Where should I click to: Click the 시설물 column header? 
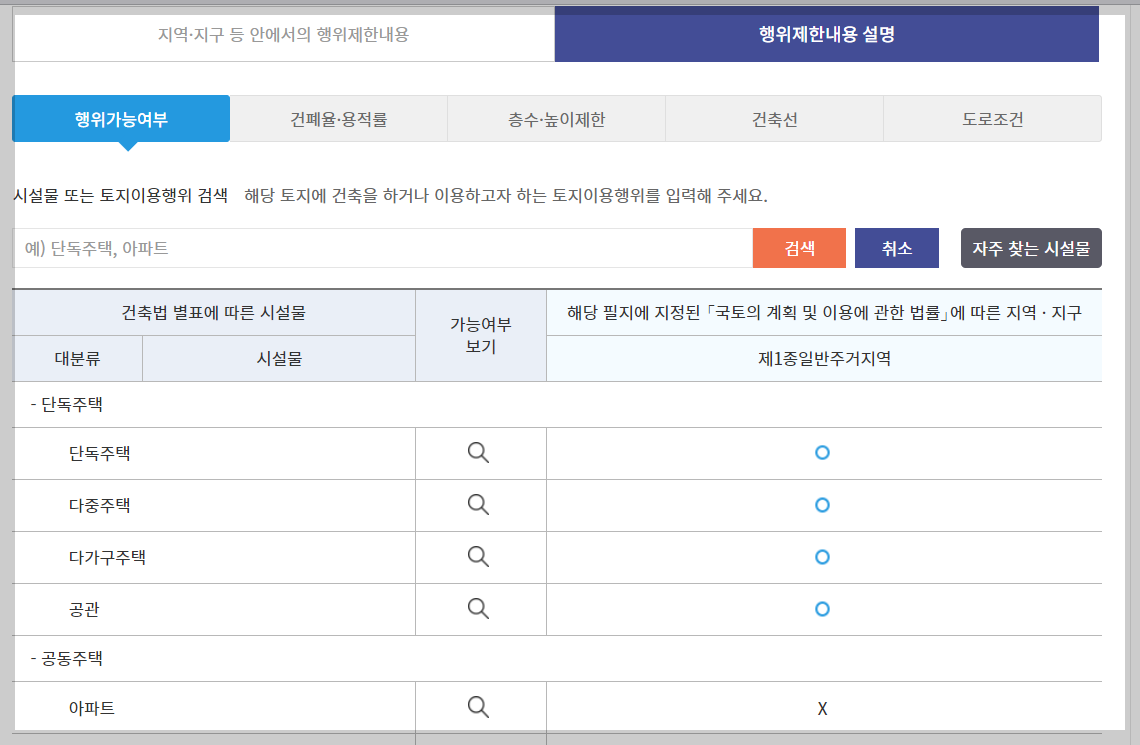pos(279,358)
